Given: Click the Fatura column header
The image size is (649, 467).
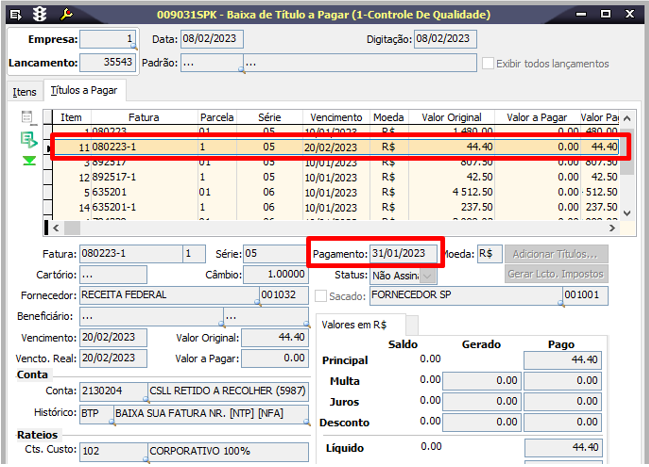Looking at the screenshot, I should click(x=144, y=118).
